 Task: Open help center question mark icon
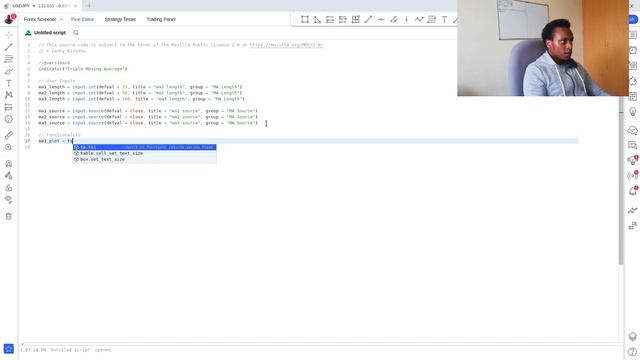(x=633, y=352)
